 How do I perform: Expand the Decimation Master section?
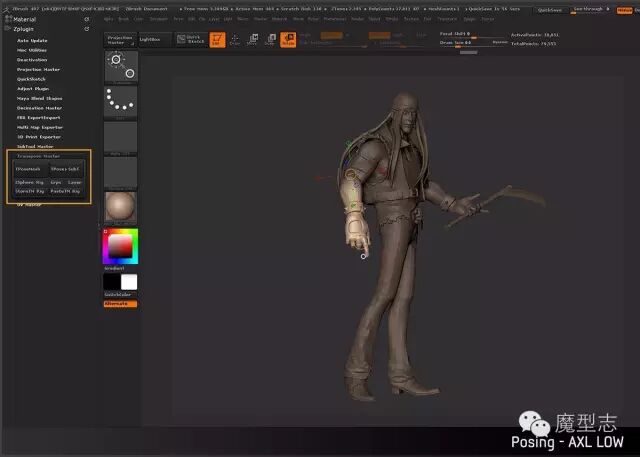[39, 108]
